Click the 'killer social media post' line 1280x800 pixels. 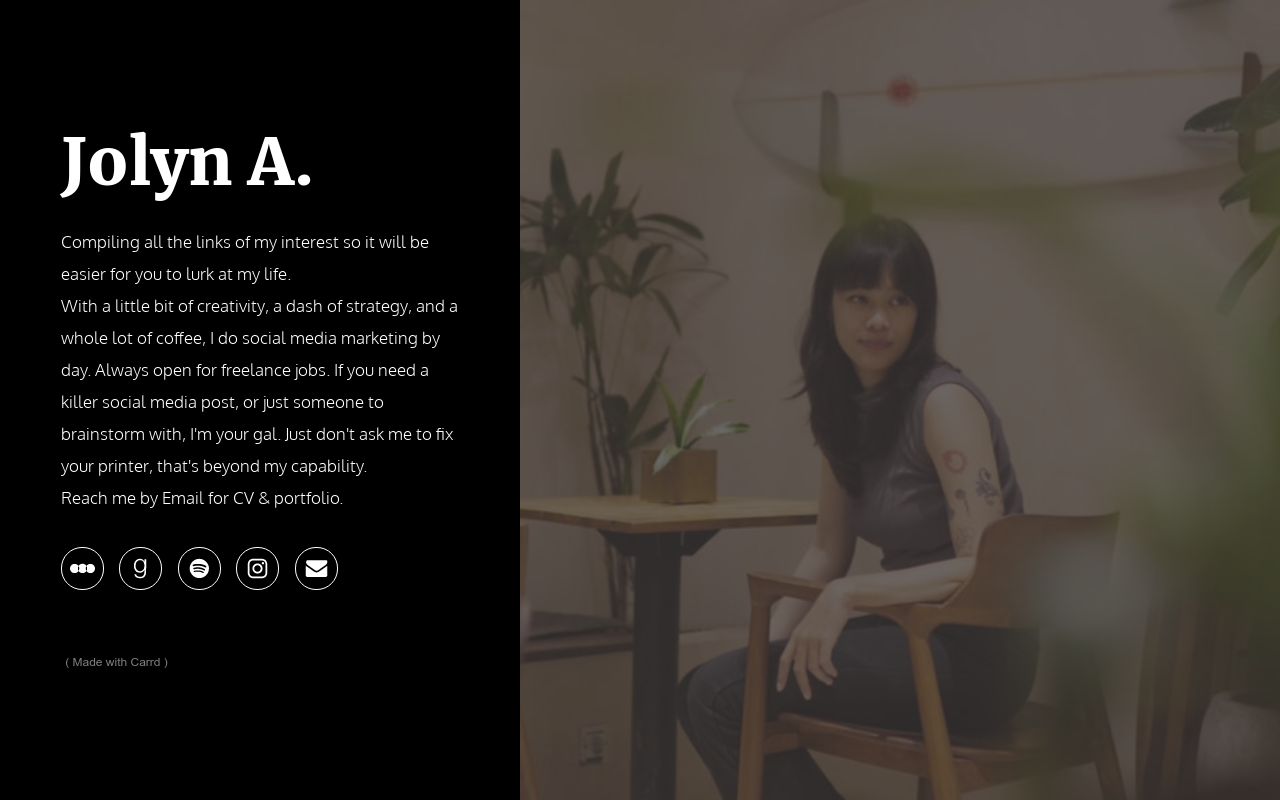pyautogui.click(x=222, y=402)
